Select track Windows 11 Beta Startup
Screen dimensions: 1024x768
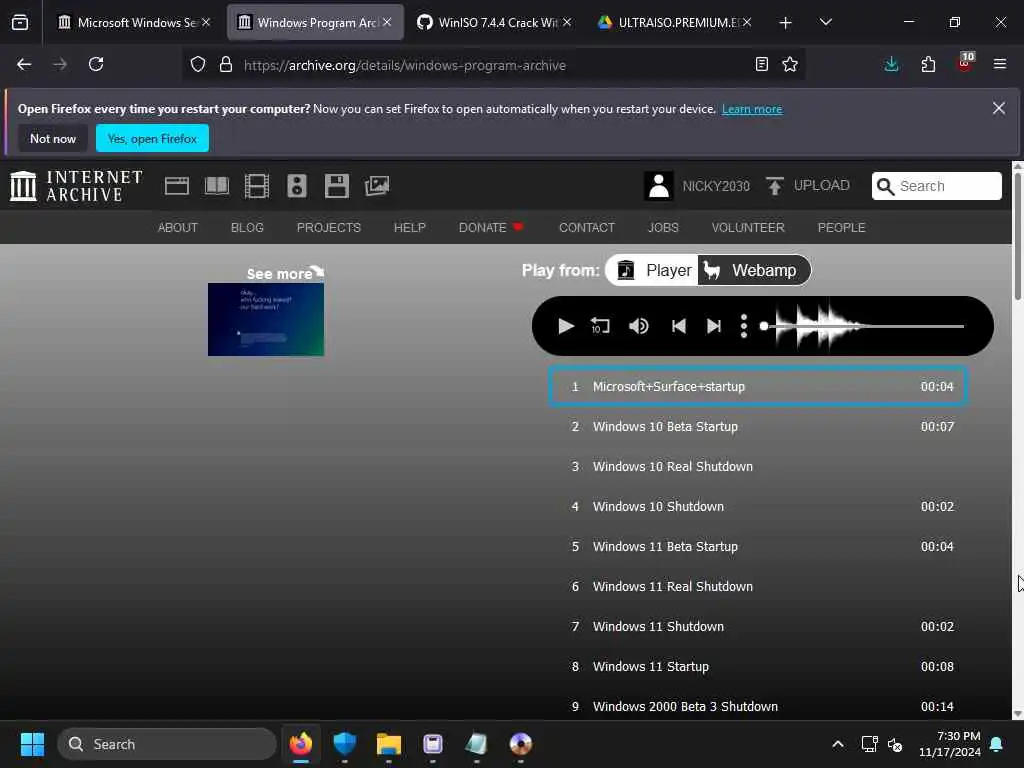(758, 547)
